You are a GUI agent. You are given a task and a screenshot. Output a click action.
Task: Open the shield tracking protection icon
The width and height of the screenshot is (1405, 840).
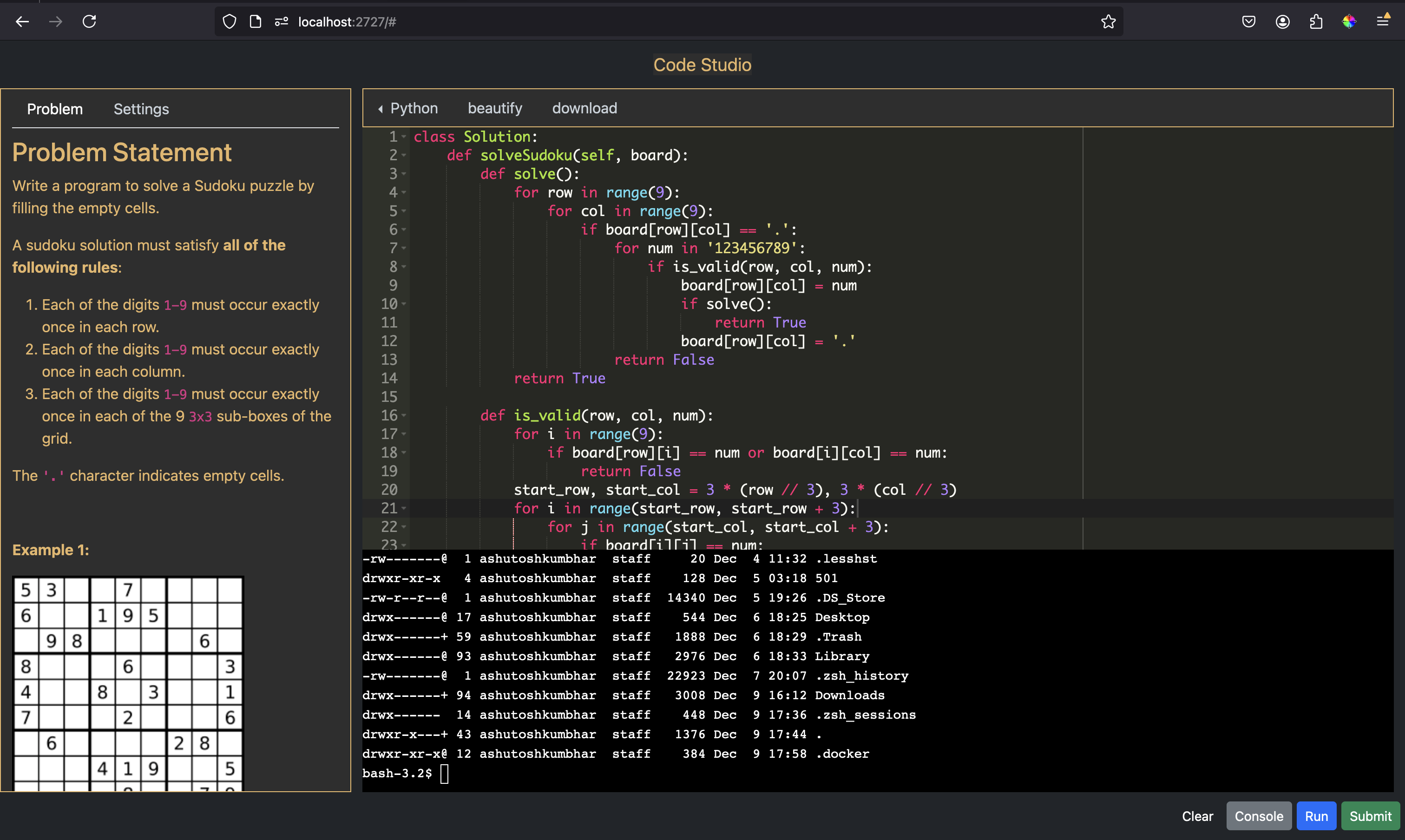click(229, 21)
